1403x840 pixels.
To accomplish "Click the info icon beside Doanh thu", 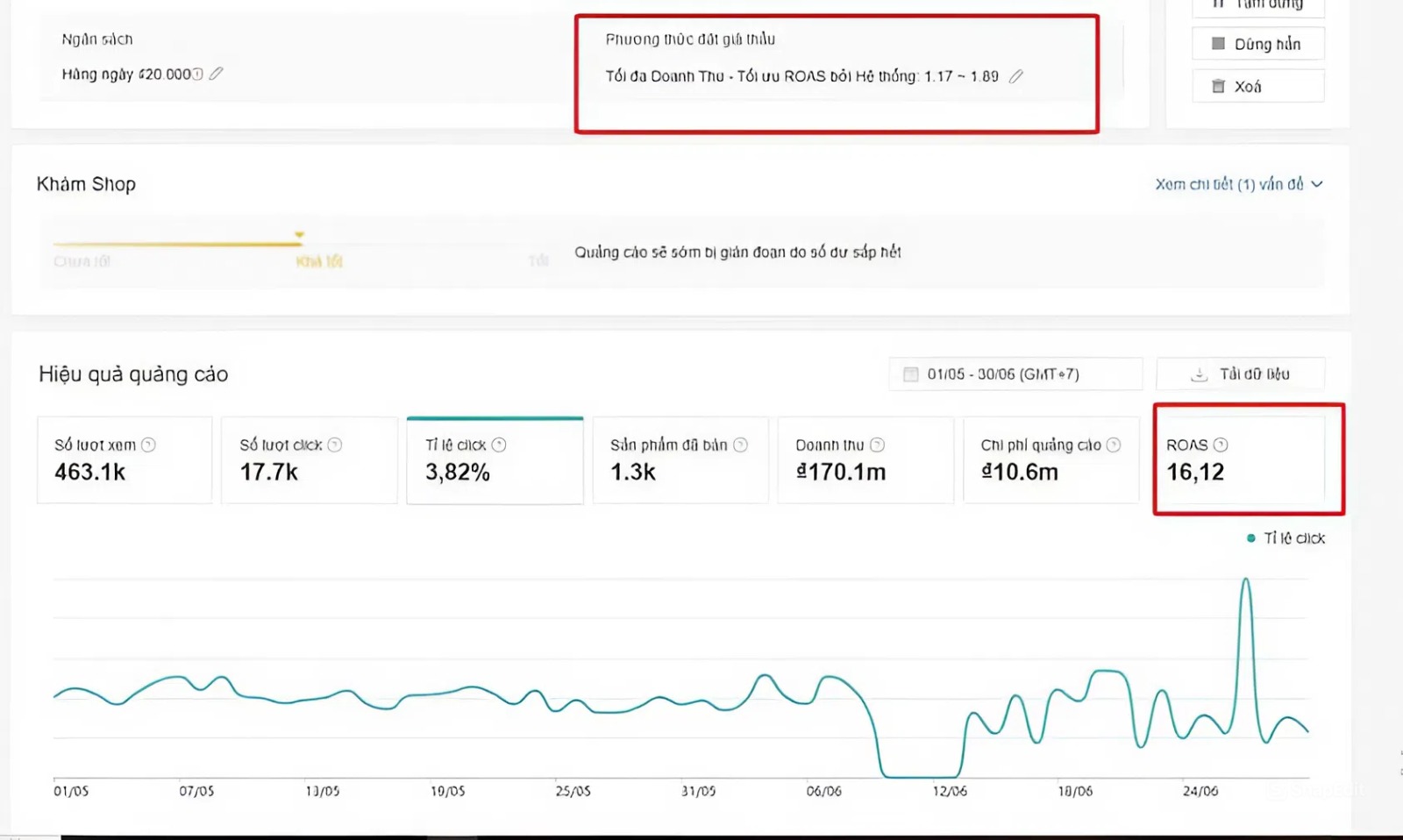I will [877, 445].
